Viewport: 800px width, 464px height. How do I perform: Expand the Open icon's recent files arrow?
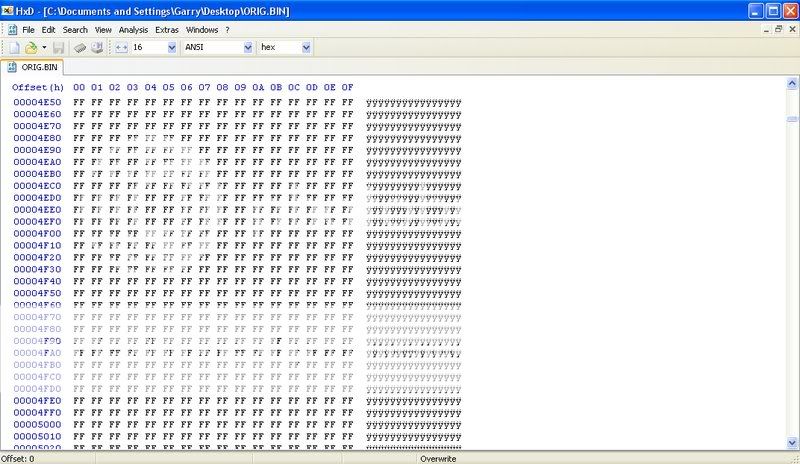pos(44,47)
